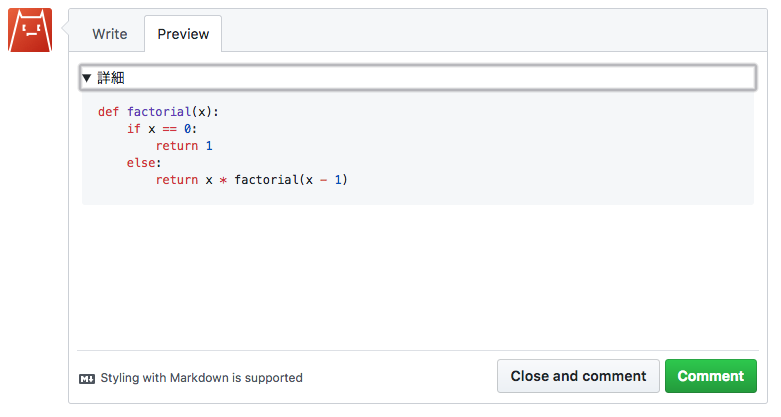Click "factorial" in the def line
Viewport: 781px width, 417px height.
pos(159,112)
